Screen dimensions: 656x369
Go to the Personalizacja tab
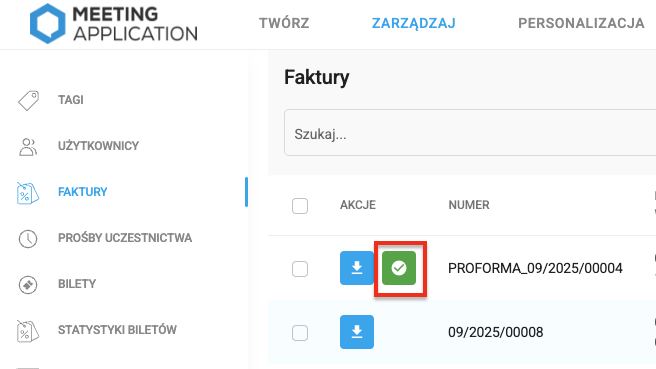pyautogui.click(x=581, y=23)
